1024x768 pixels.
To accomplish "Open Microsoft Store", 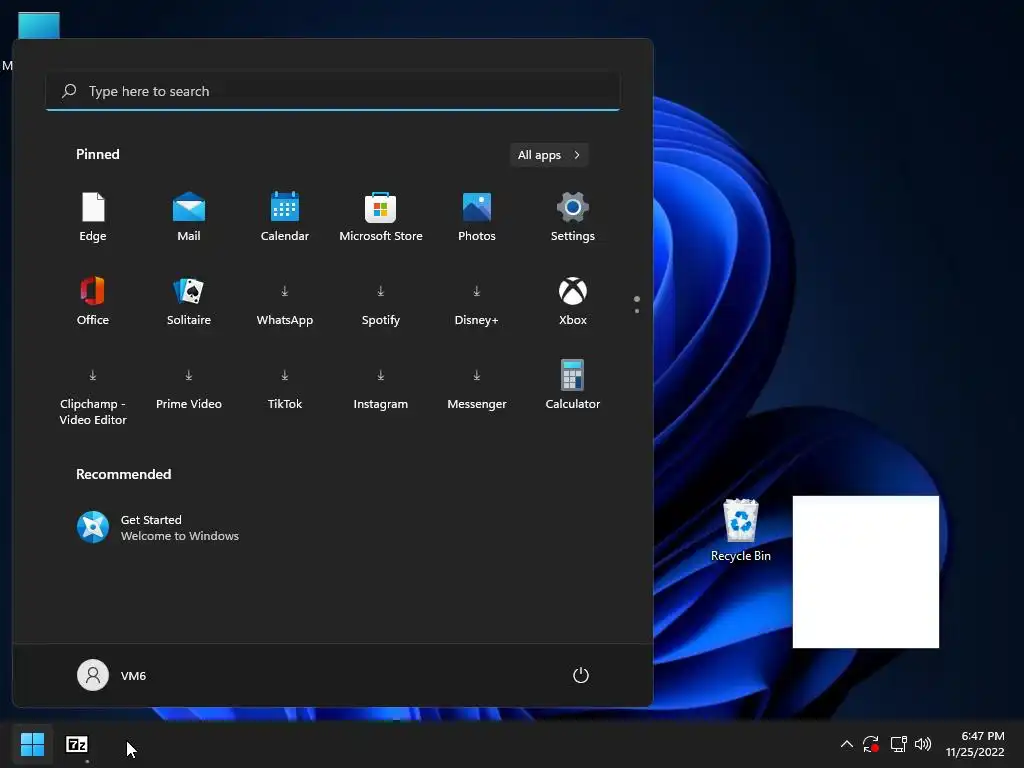I will [381, 217].
